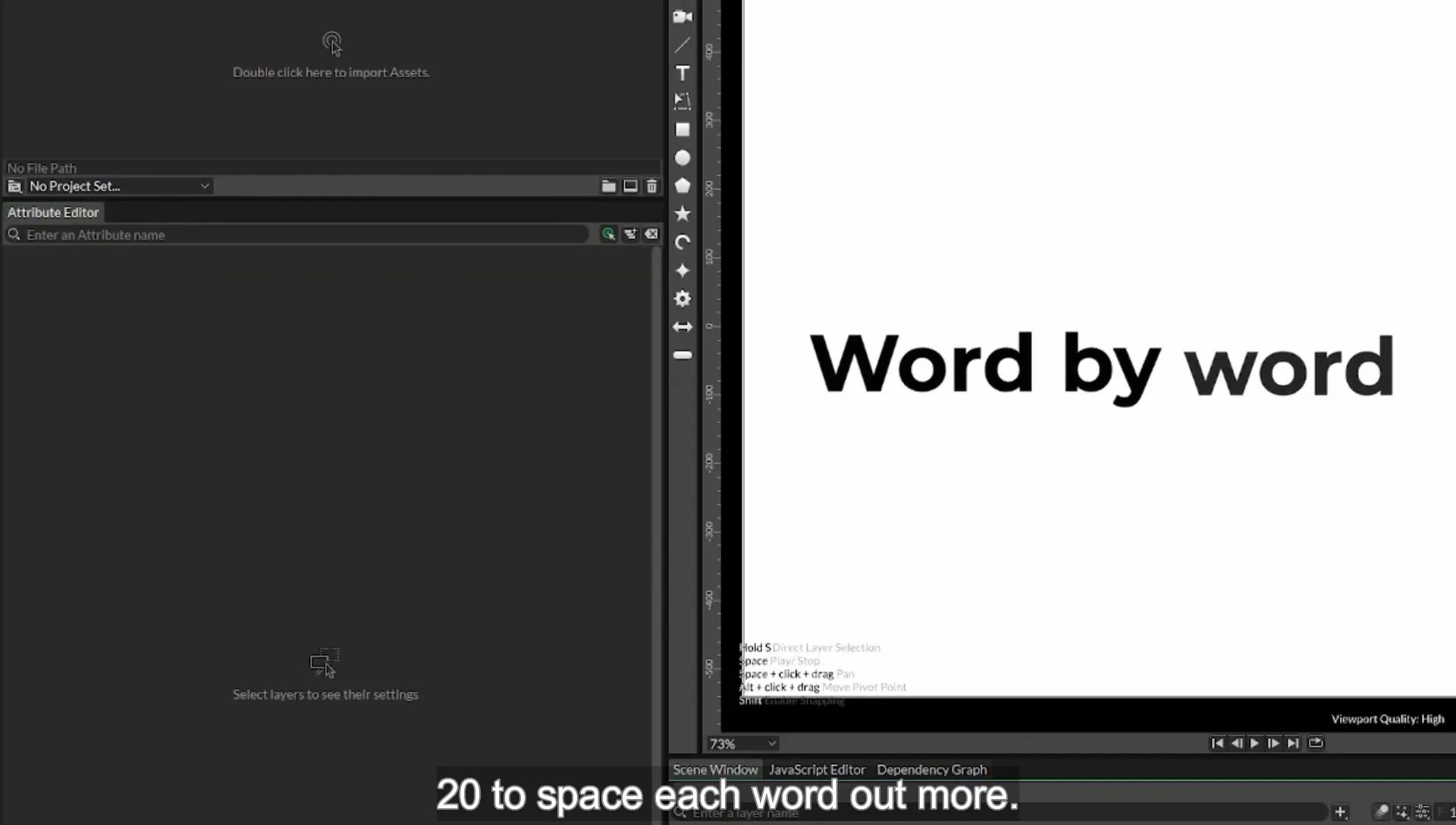Viewport: 1456px width, 825px height.
Task: Select the Arc shape tool
Action: 682,243
